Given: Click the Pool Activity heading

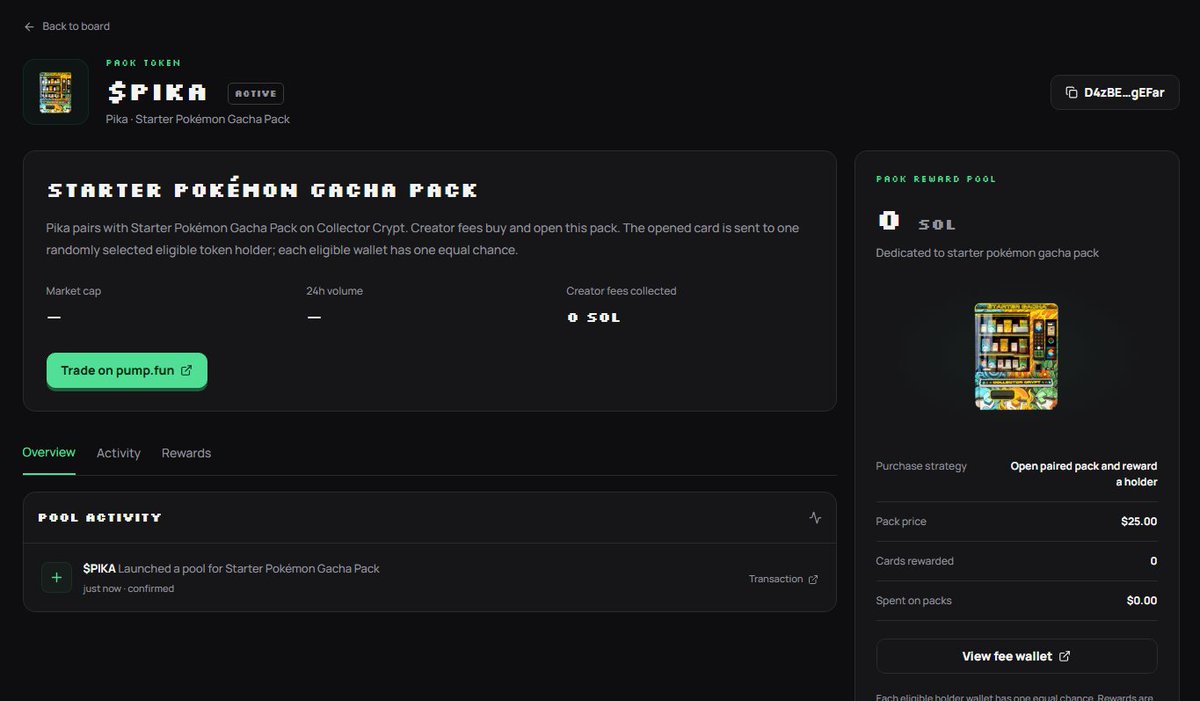Looking at the screenshot, I should point(100,517).
